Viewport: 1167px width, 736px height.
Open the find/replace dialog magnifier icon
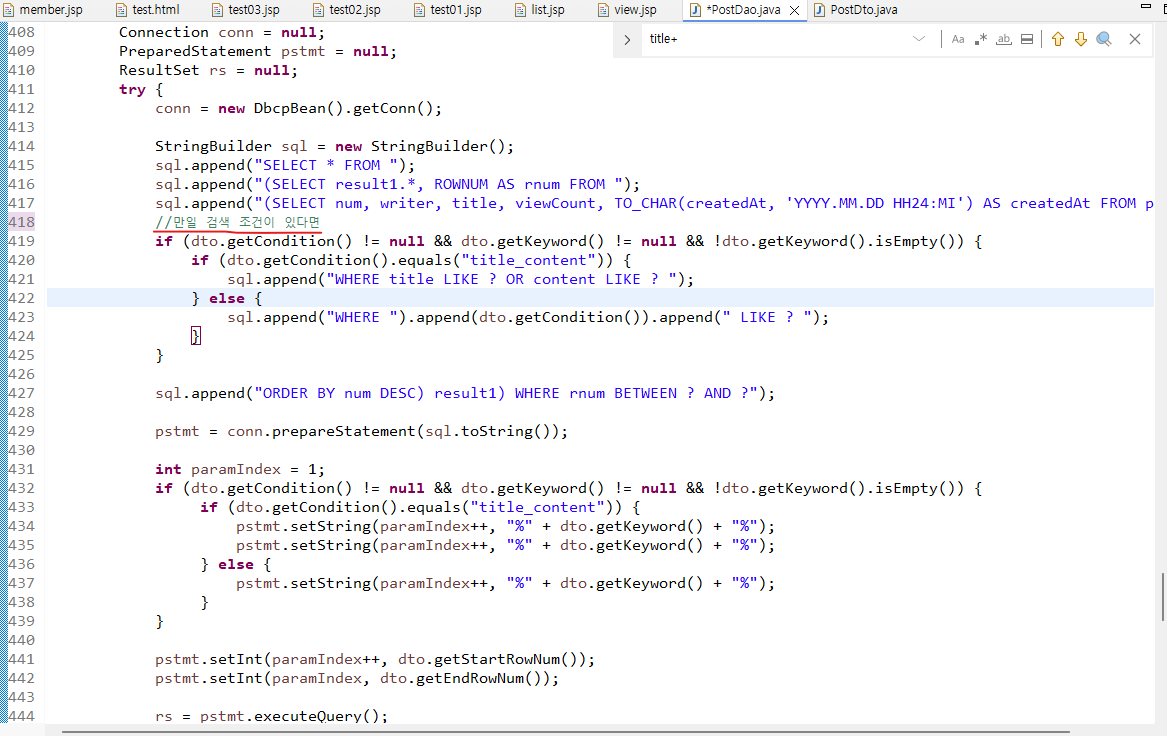point(1104,39)
